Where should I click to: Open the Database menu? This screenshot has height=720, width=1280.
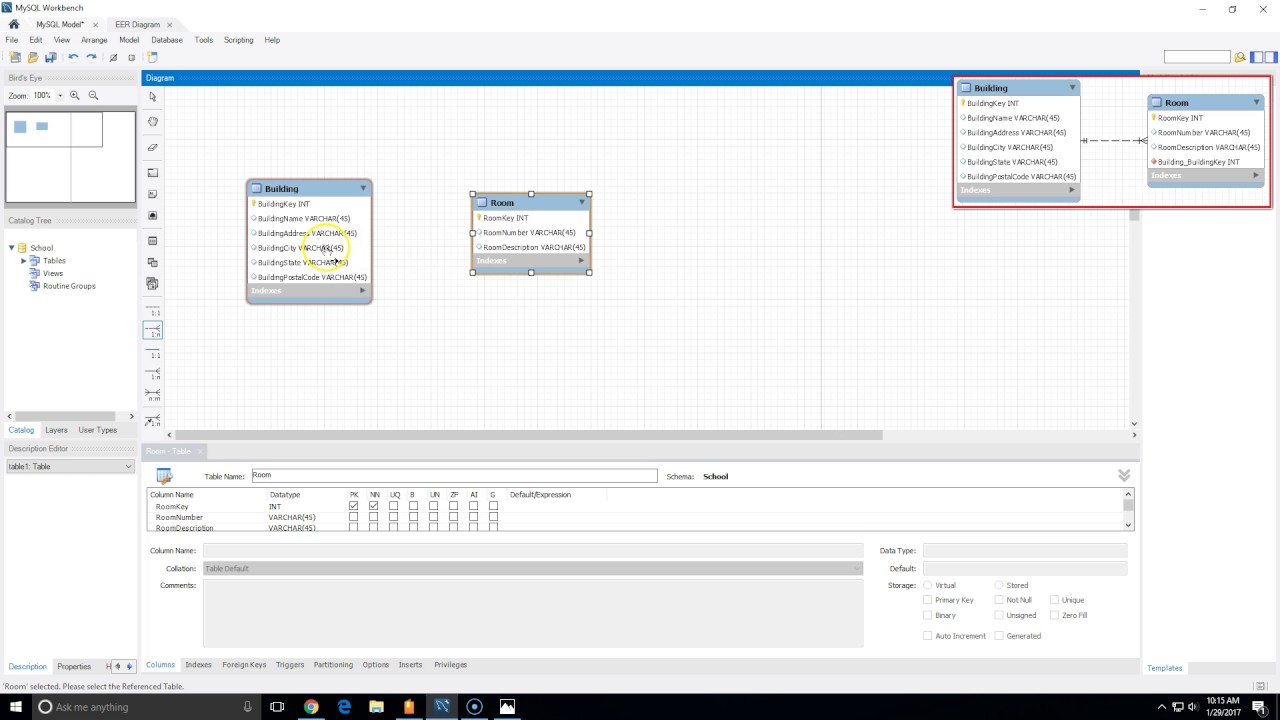coord(167,40)
